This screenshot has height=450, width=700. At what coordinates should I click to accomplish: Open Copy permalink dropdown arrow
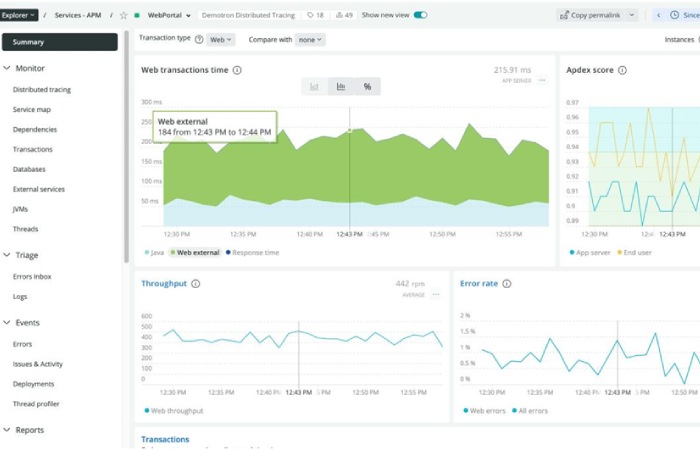[632, 15]
